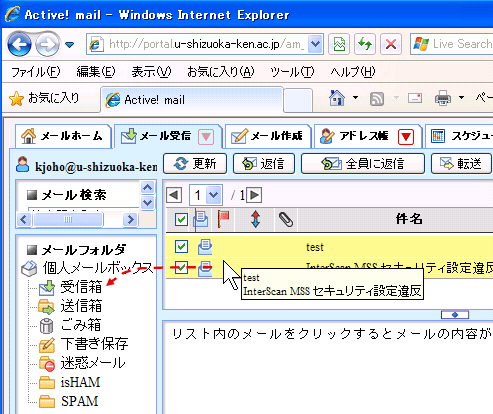Open the 送信箱 sent folder

click(81, 306)
